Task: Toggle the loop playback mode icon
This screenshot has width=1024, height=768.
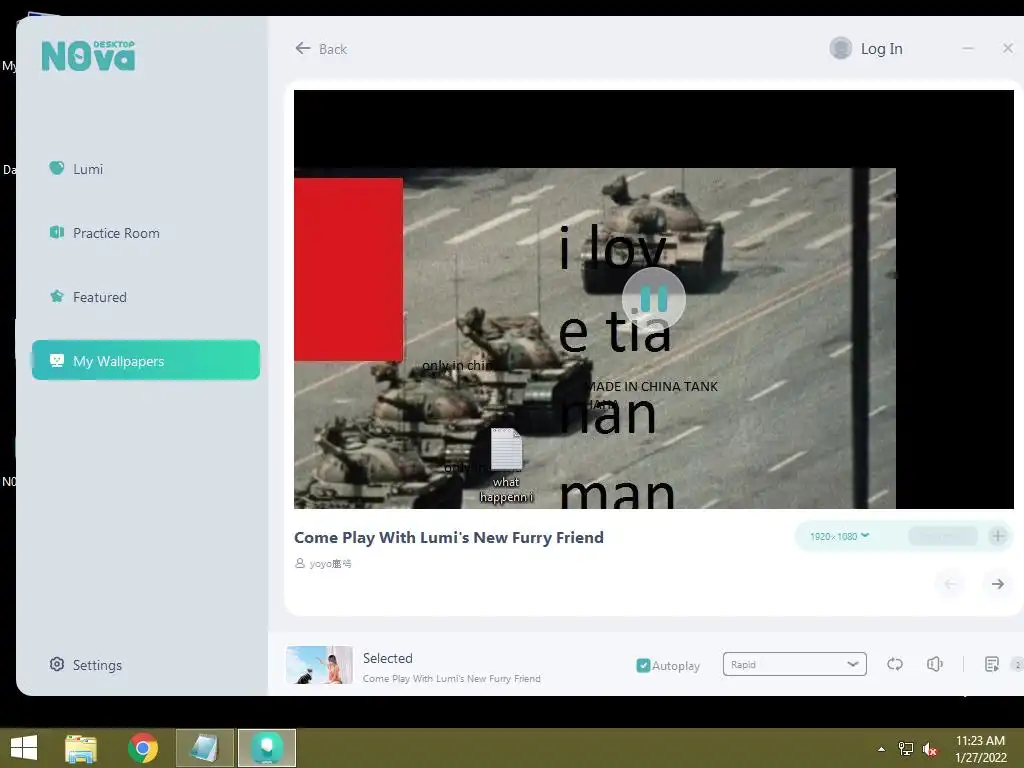Action: (895, 664)
